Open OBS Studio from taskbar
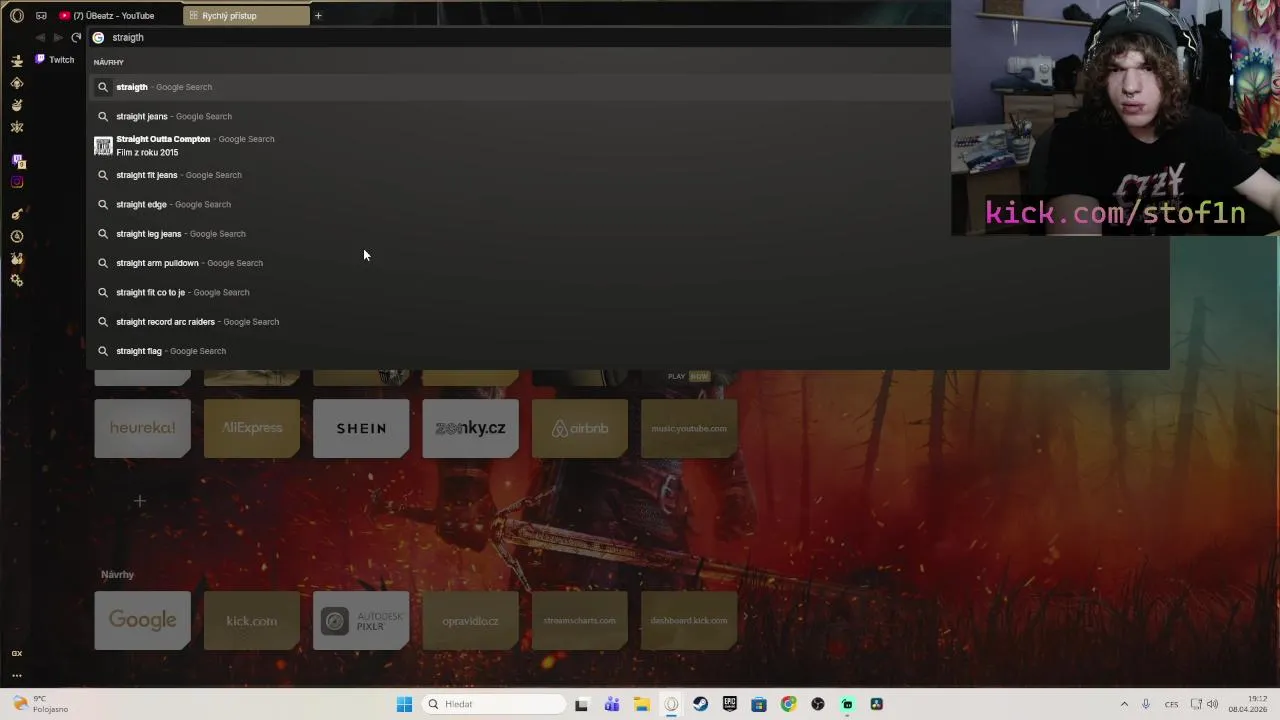1280x720 pixels. coord(818,704)
